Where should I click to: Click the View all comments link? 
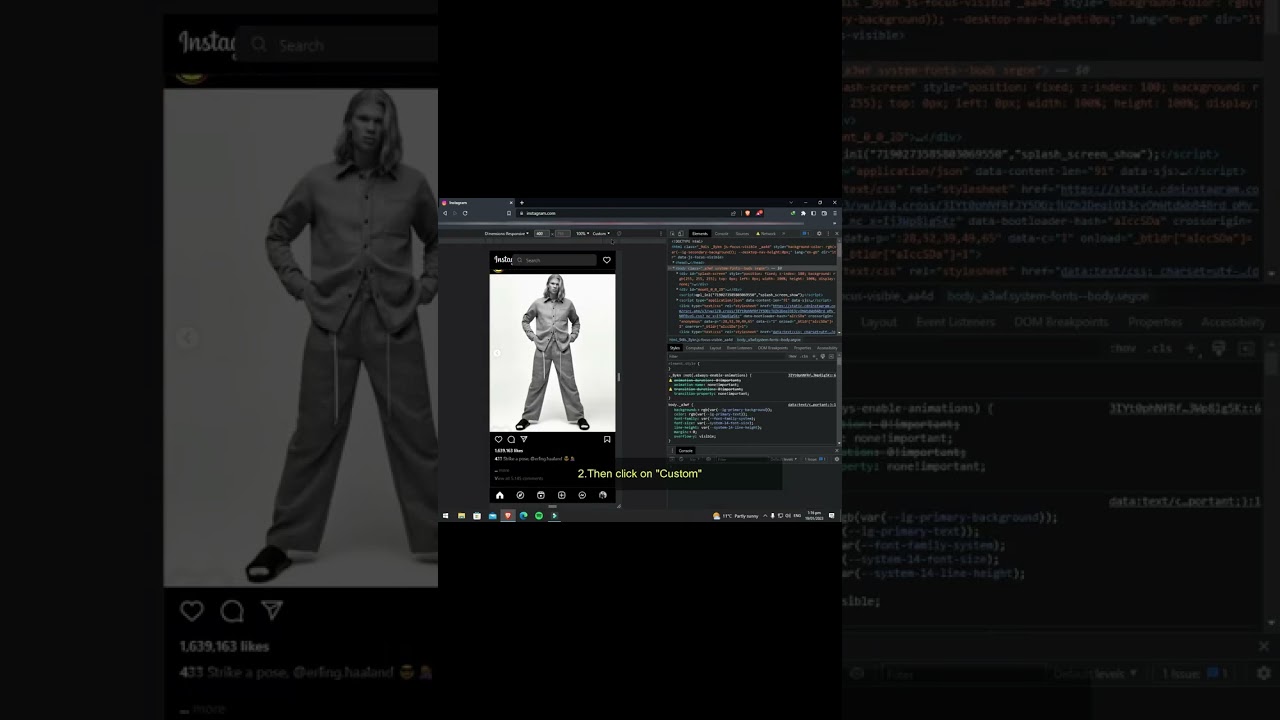pyautogui.click(x=519, y=478)
